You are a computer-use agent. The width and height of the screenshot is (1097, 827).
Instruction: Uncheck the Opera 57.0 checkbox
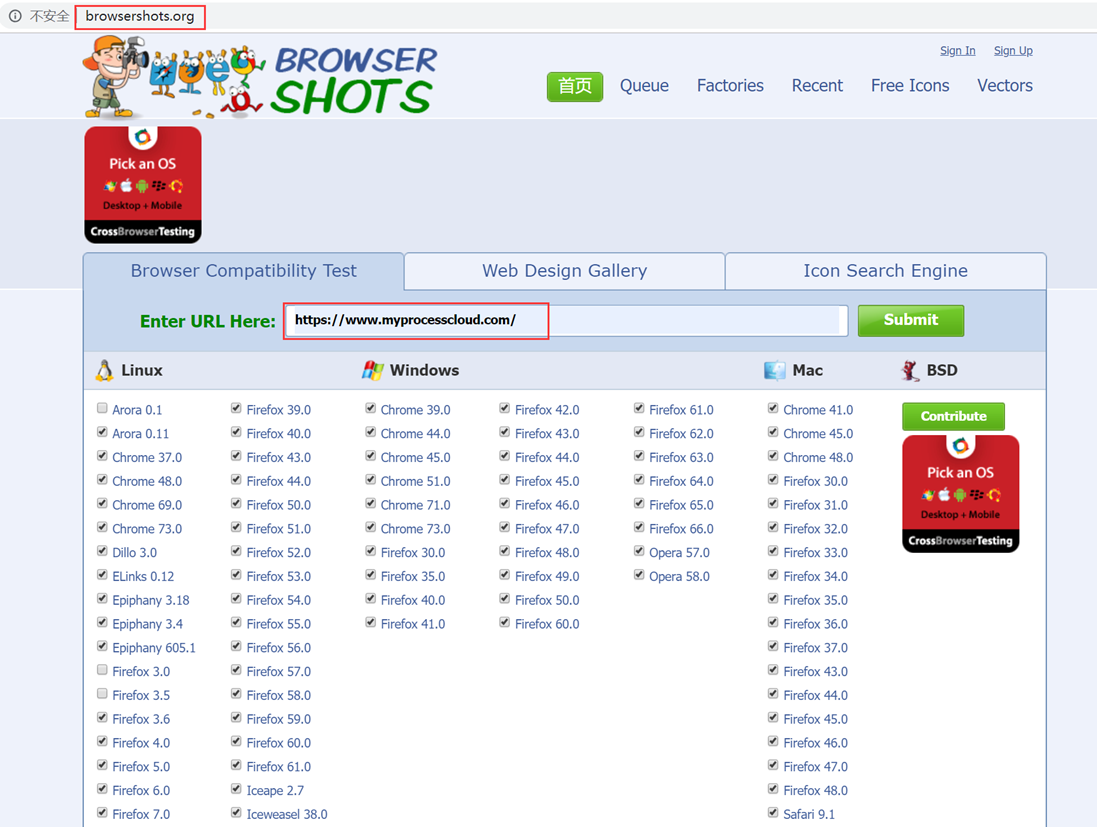[639, 551]
